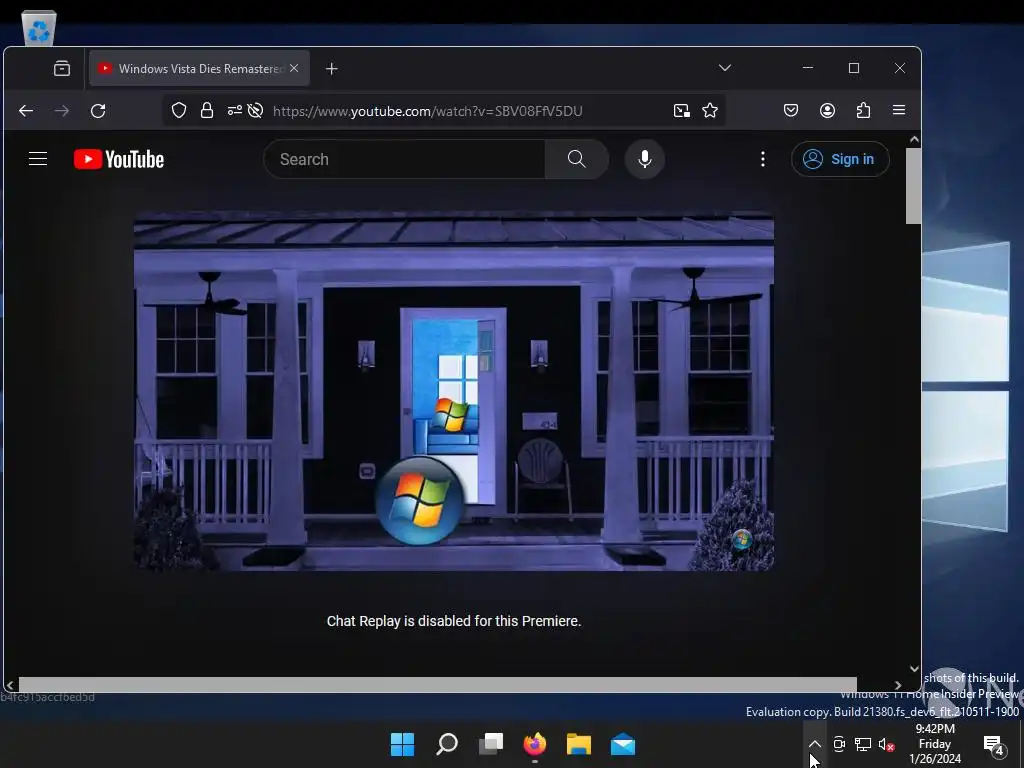Open tracking protection shield icon

click(x=179, y=110)
